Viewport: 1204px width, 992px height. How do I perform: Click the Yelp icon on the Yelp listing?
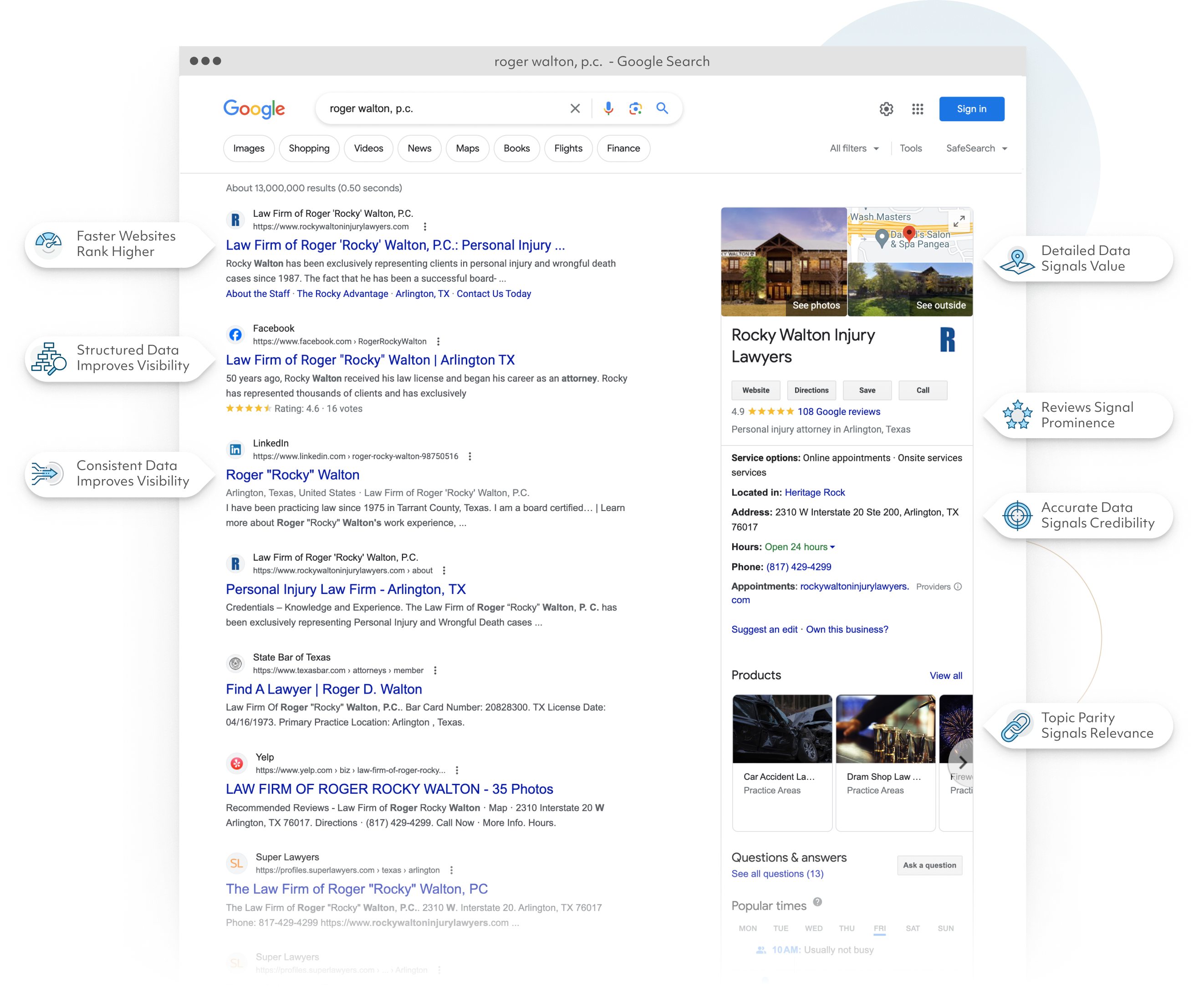coord(236,763)
